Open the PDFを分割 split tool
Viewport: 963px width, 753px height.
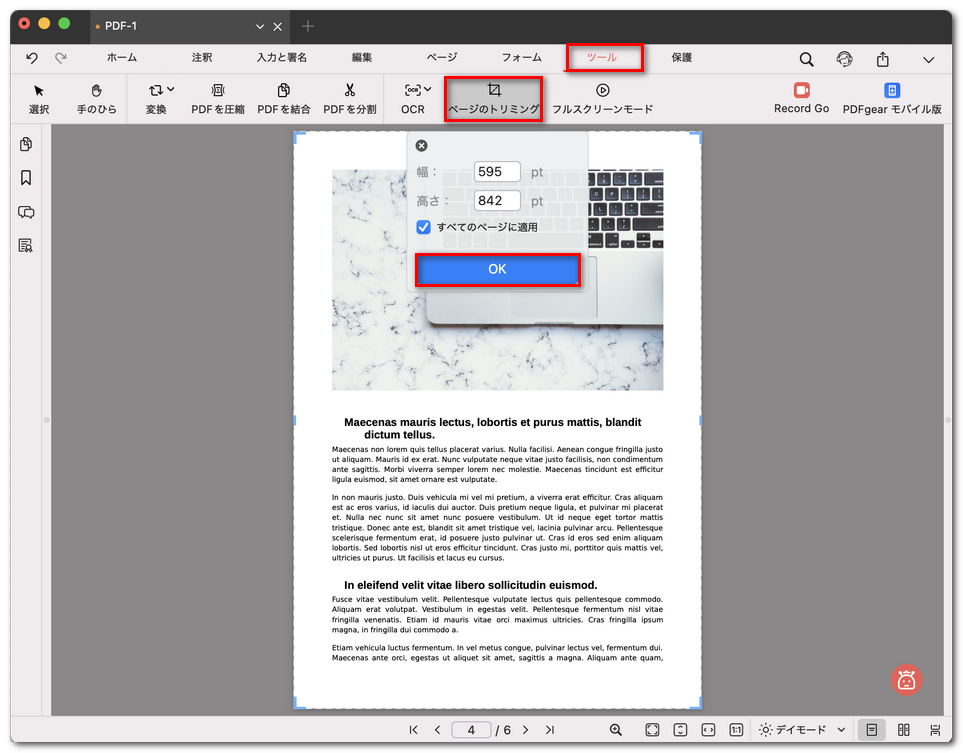tap(349, 98)
